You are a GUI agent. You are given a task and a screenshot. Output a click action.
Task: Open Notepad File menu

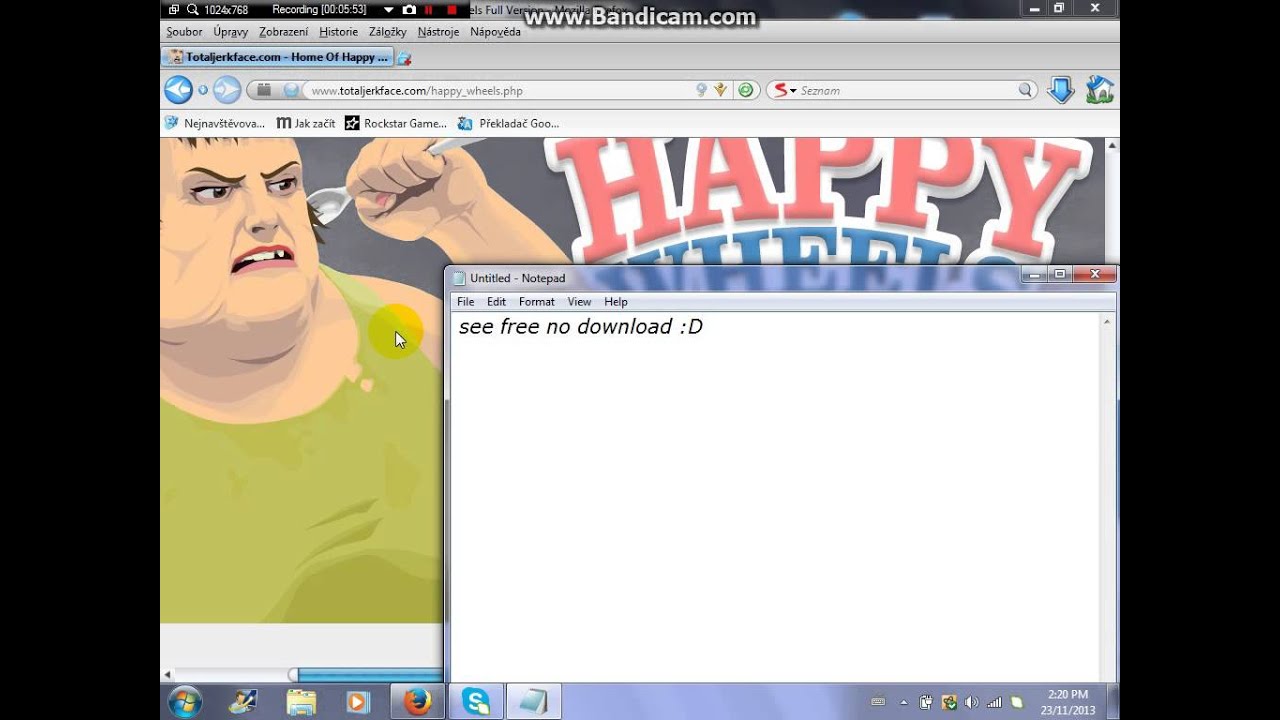coord(466,302)
